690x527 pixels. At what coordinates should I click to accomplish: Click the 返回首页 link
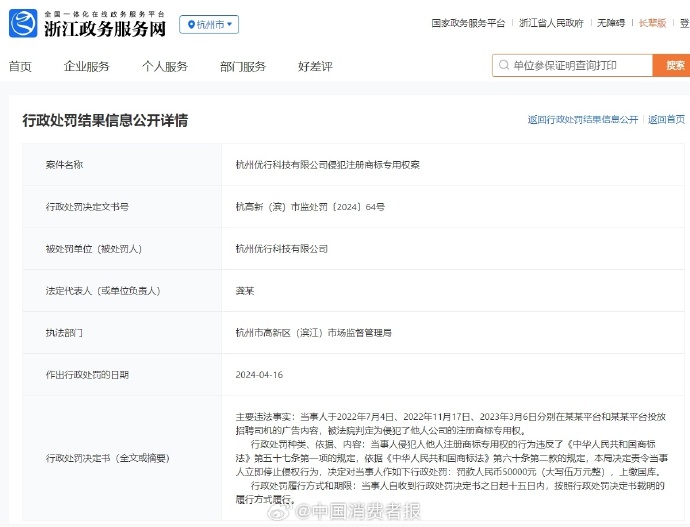point(665,119)
